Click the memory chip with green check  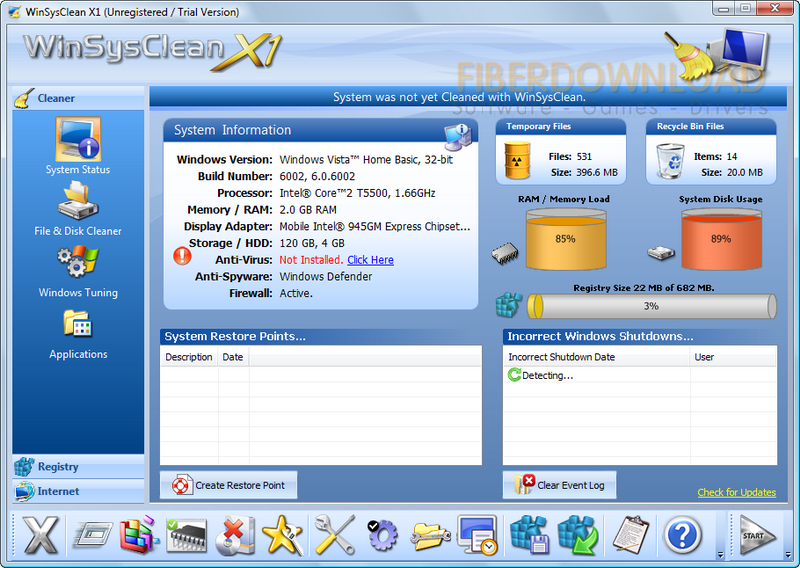[x=186, y=534]
